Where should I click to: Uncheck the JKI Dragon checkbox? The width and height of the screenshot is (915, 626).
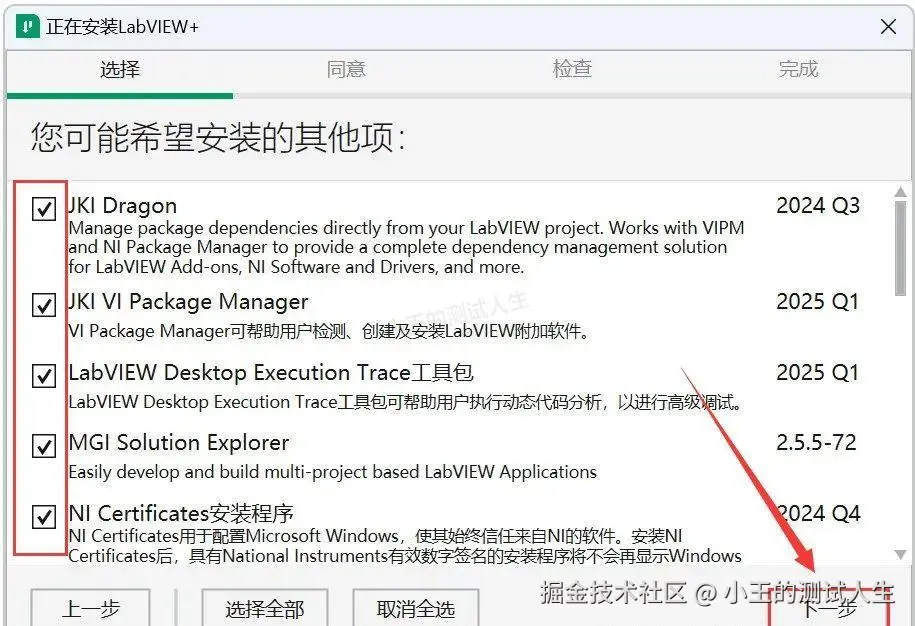coord(44,208)
